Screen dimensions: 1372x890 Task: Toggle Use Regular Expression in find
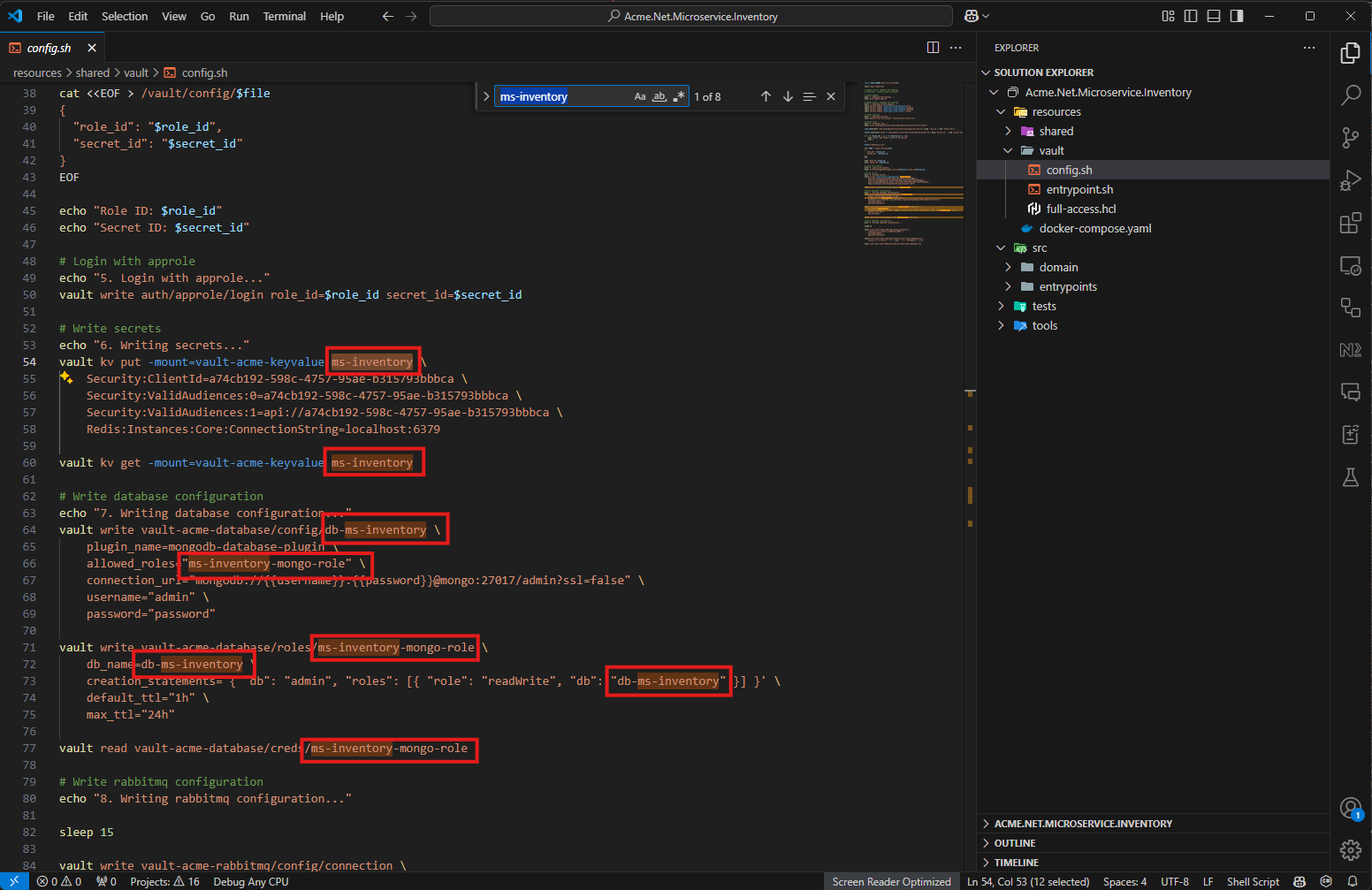(679, 96)
